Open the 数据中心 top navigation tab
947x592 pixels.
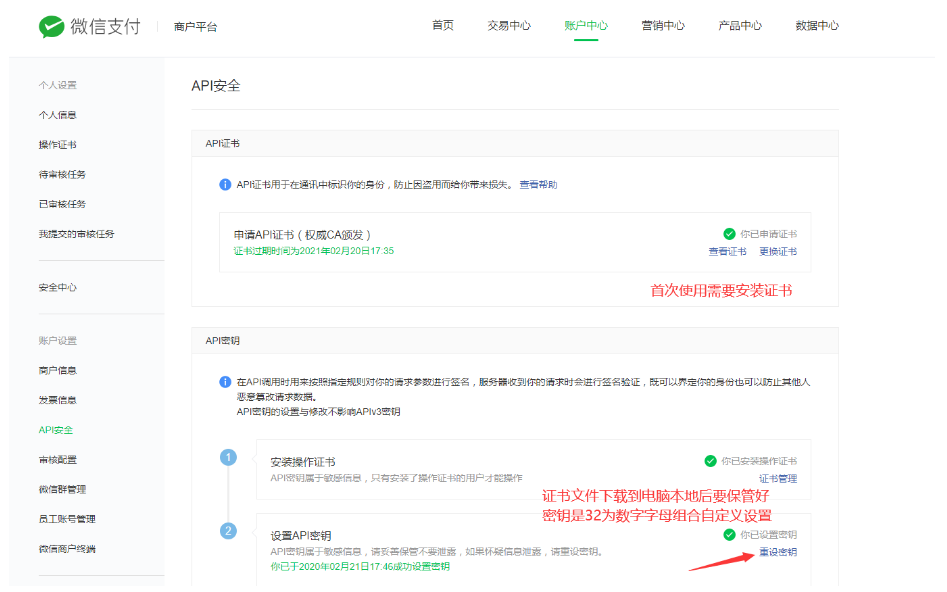coord(817,25)
